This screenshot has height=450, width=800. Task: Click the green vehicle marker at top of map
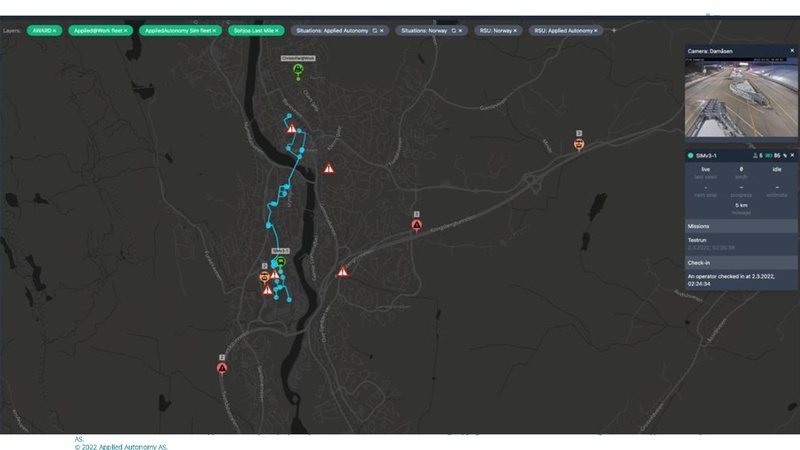(297, 70)
